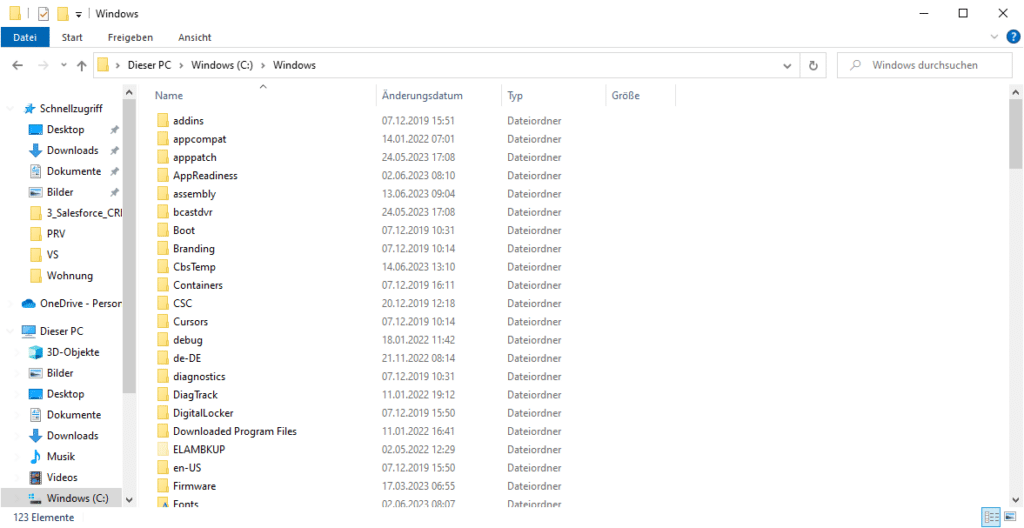Screen dimensions: 1024x528
Task: Sort by the Größe column header
Action: (626, 95)
